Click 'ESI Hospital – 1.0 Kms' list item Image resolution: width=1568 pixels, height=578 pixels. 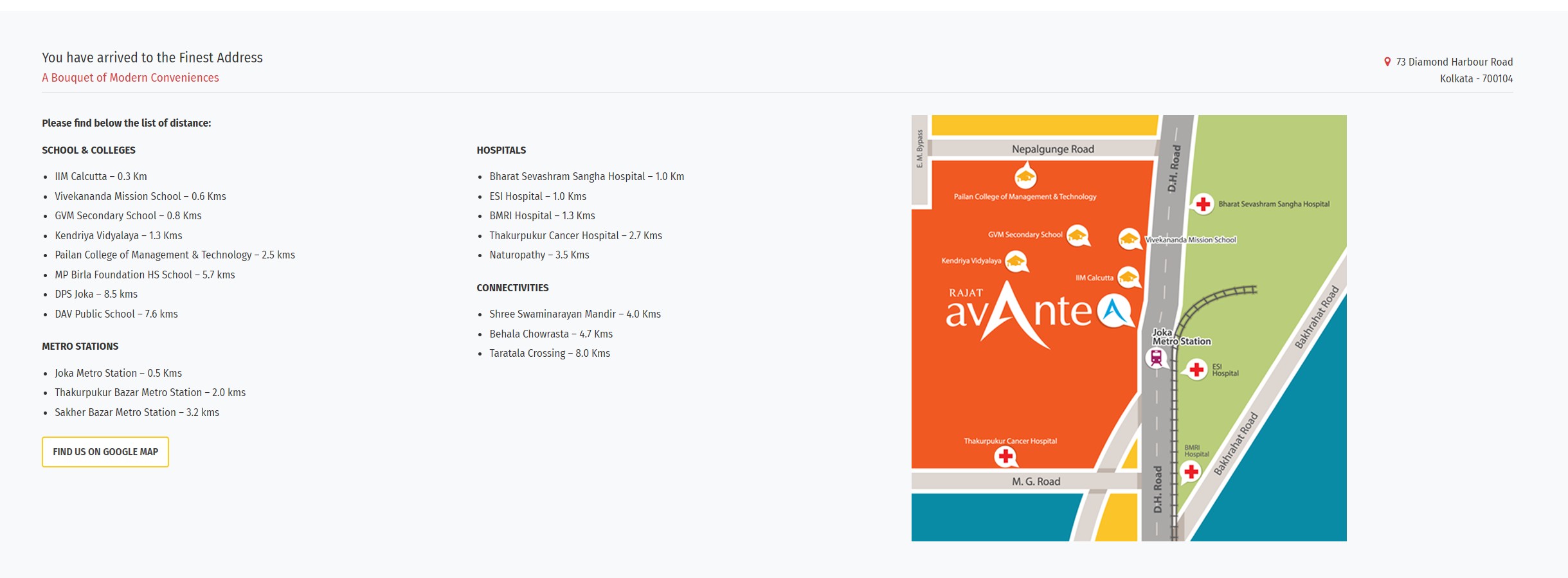[537, 196]
